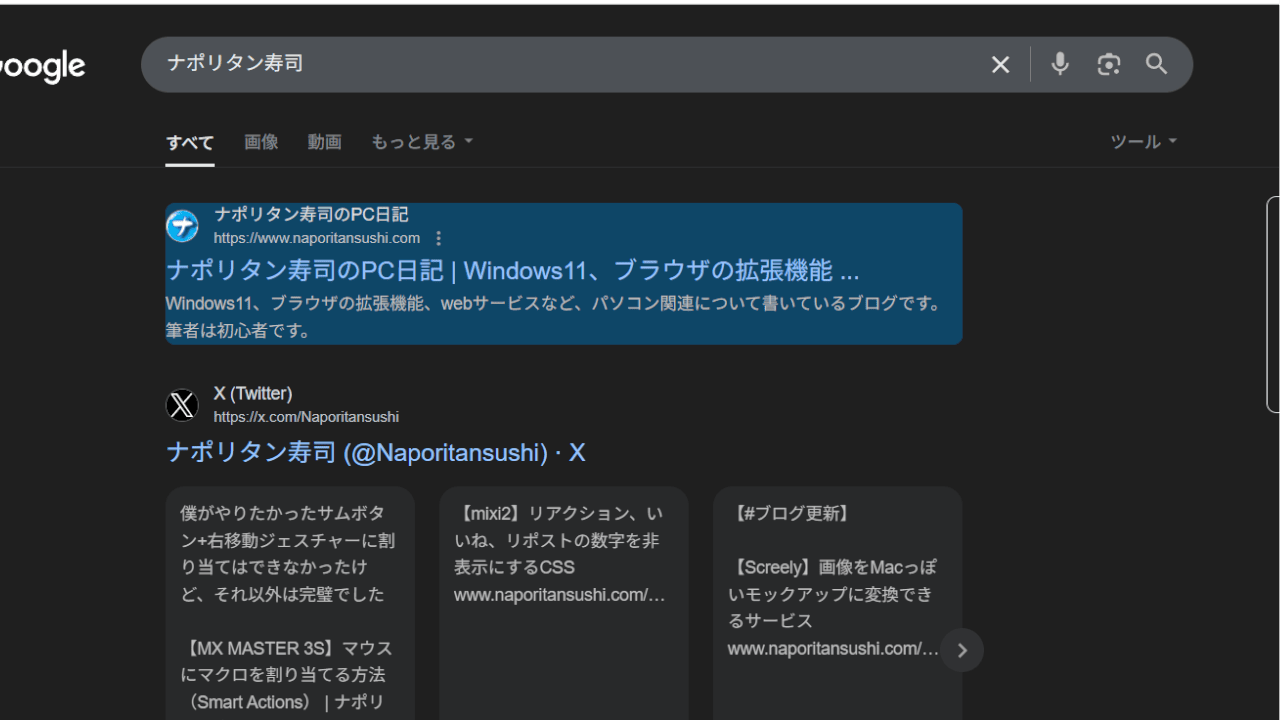Open the Screely ブログ更新 tweet card
The width and height of the screenshot is (1280, 720).
838,604
